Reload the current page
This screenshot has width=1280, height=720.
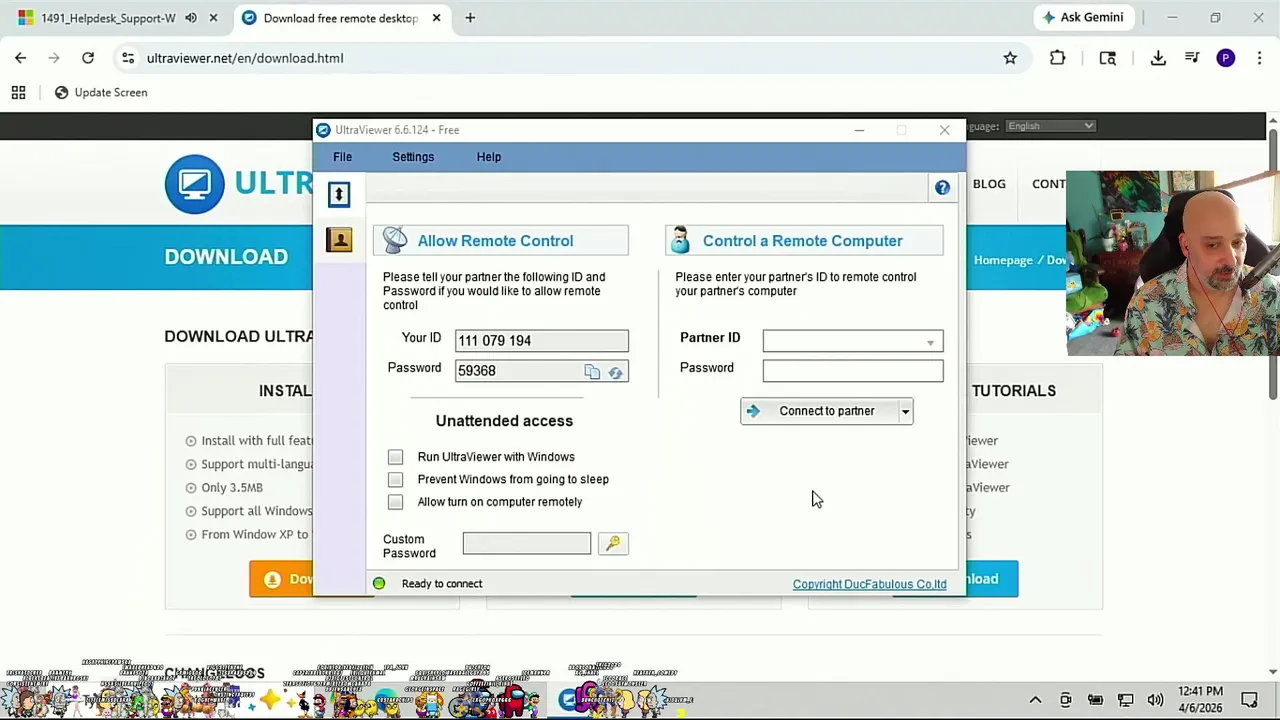[x=88, y=58]
